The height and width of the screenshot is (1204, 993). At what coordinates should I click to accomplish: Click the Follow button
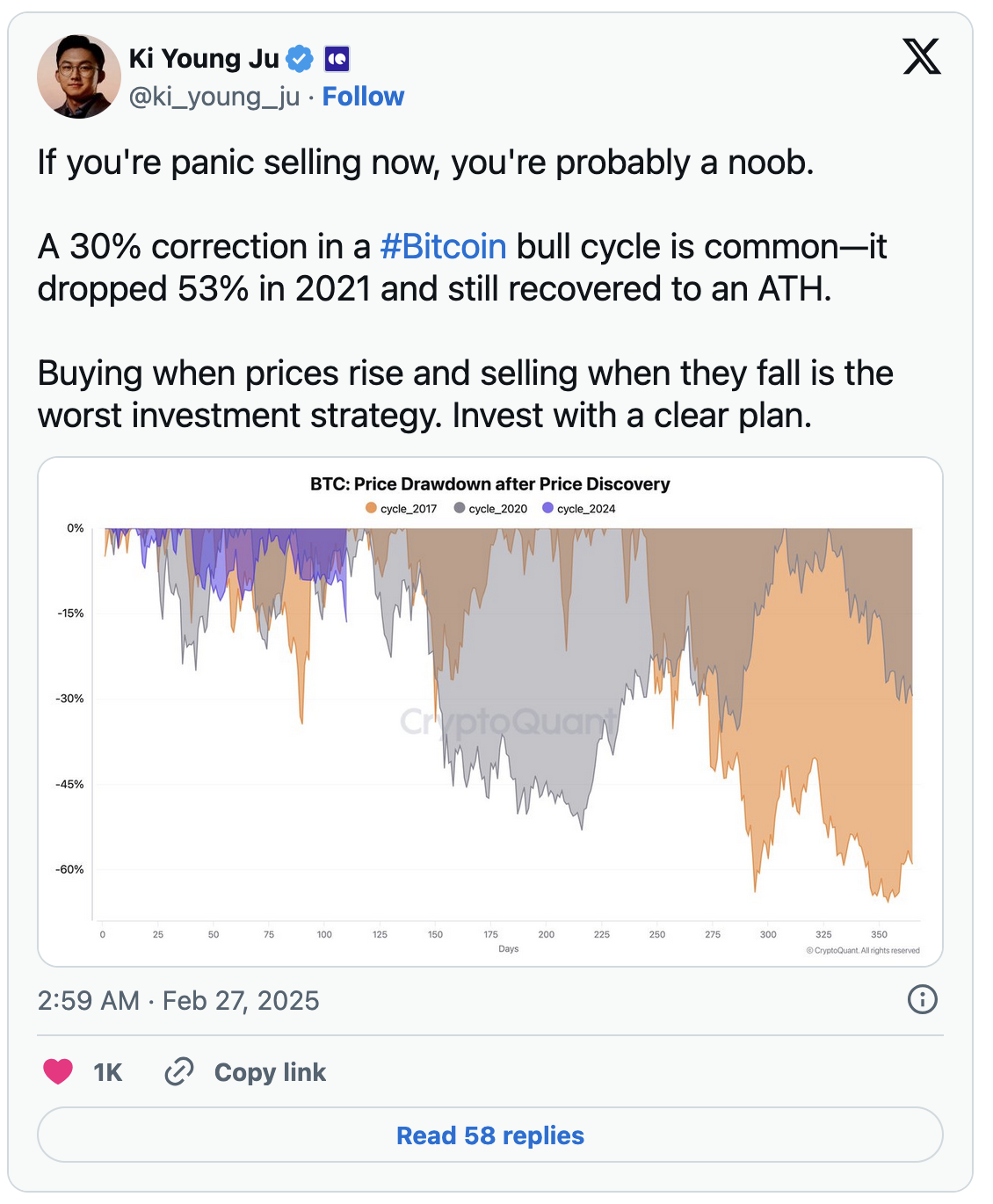click(363, 97)
